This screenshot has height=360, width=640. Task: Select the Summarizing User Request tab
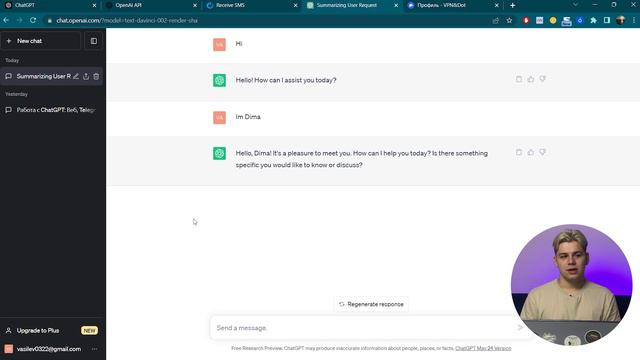[x=351, y=5]
